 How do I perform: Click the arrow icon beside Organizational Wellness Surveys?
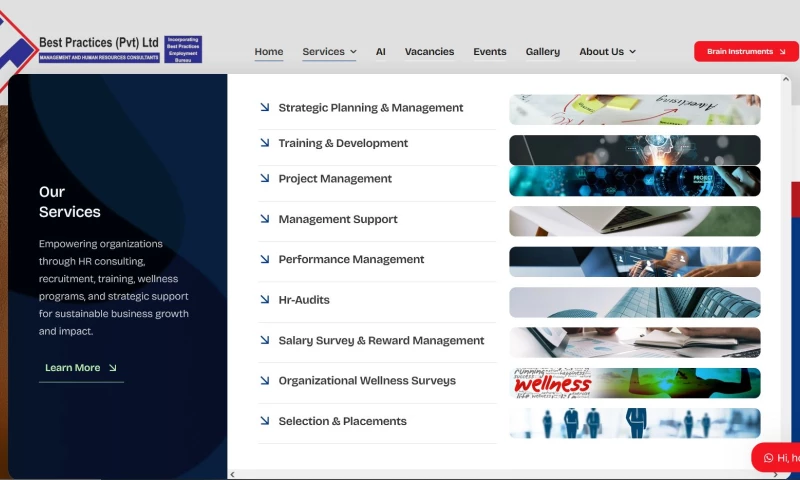pos(265,381)
